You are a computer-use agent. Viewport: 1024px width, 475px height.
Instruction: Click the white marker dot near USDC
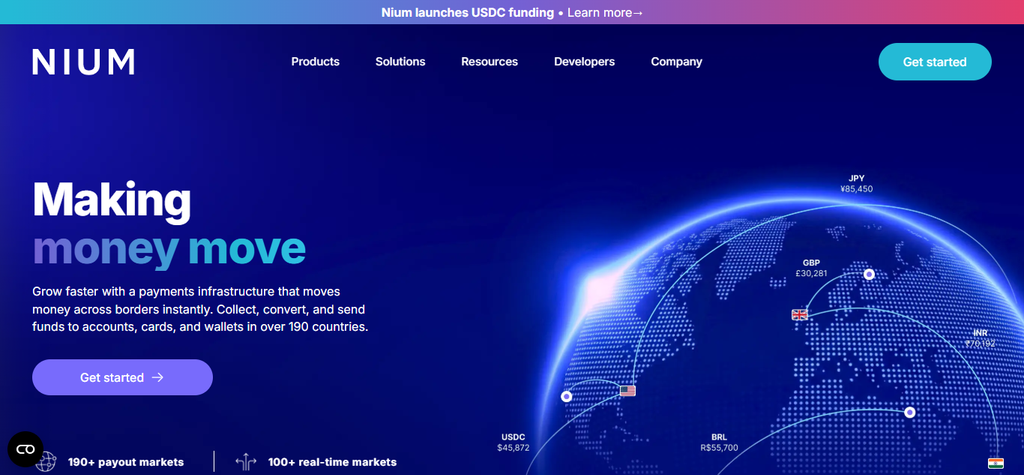(566, 397)
